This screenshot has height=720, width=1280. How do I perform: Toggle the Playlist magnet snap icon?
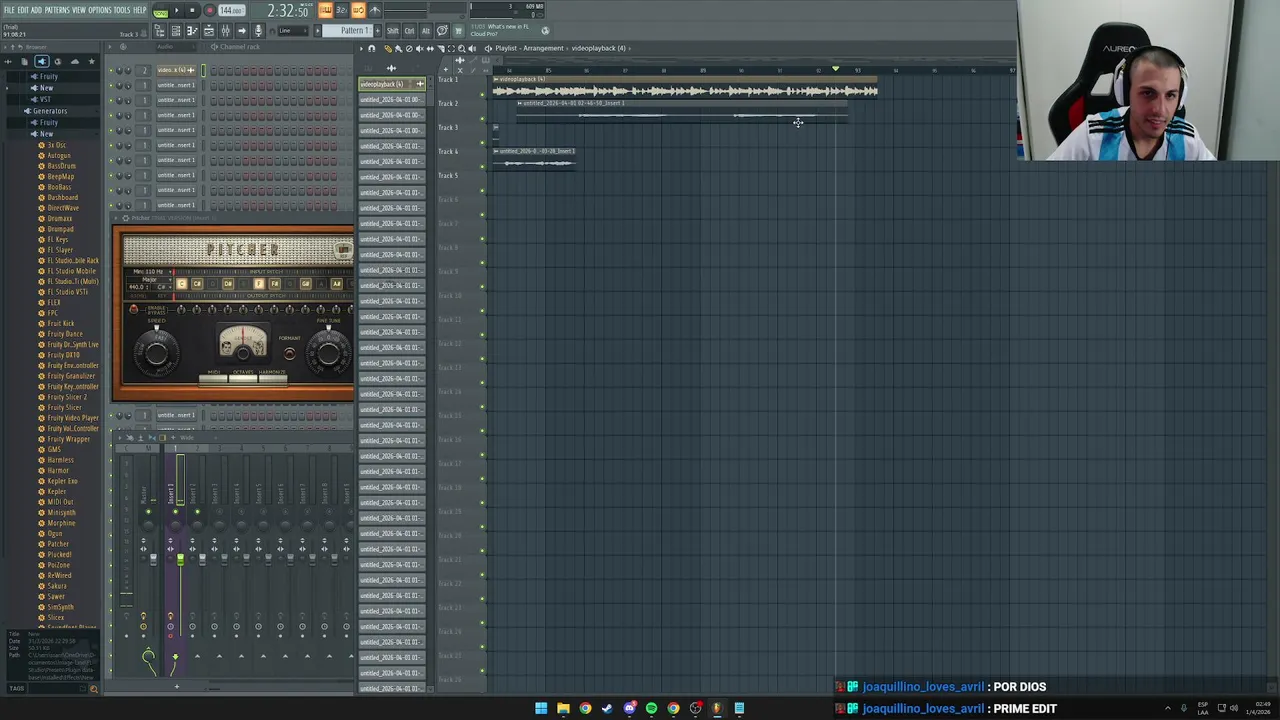tap(372, 48)
